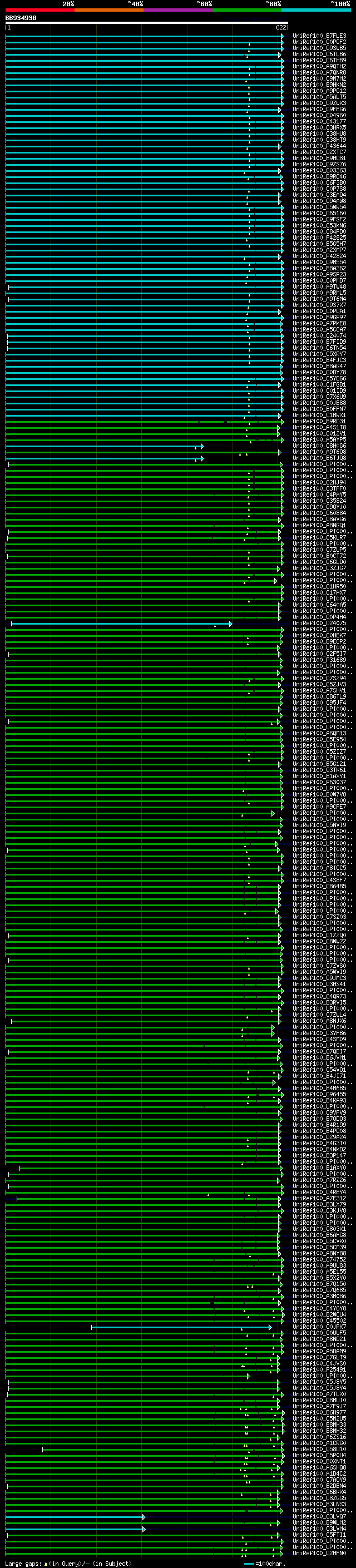This screenshot has width=356, height=1568.
Task: Select the UniRef100_Q2HFN0 label
Action: 319,1554
